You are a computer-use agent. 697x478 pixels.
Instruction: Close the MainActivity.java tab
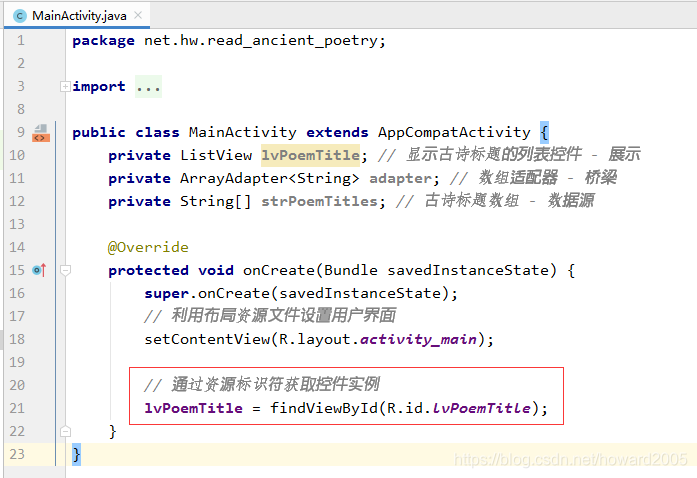[138, 16]
